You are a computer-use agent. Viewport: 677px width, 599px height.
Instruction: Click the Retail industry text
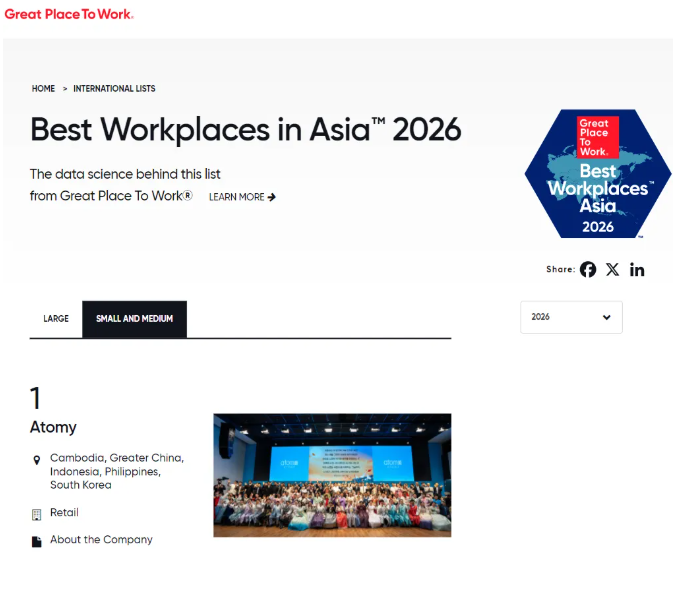(x=64, y=512)
